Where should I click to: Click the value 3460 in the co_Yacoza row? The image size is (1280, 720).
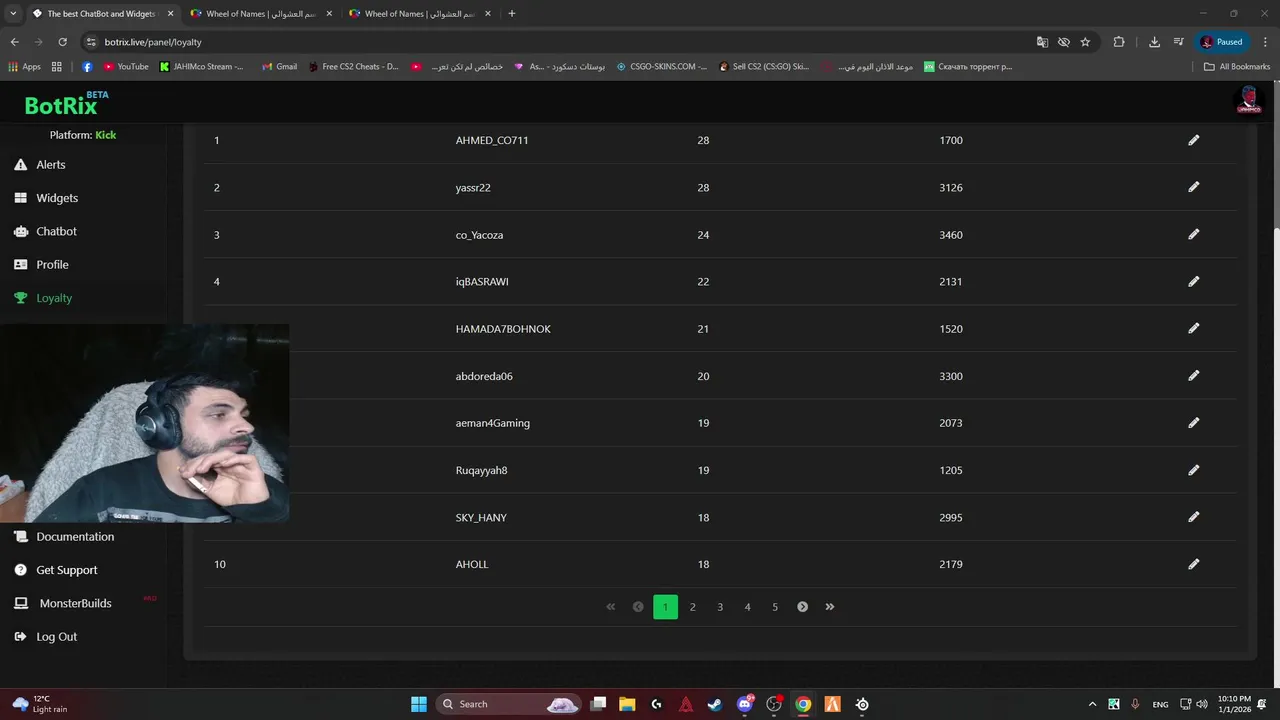pyautogui.click(x=951, y=235)
